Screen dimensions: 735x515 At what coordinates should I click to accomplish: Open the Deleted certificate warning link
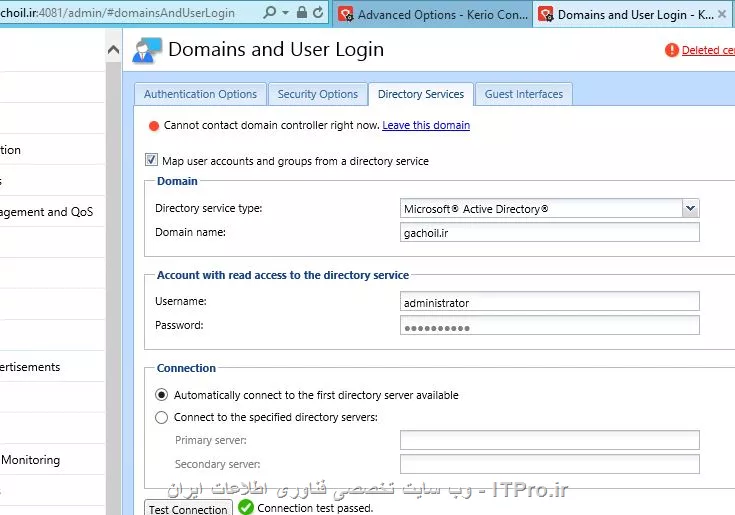pyautogui.click(x=708, y=50)
